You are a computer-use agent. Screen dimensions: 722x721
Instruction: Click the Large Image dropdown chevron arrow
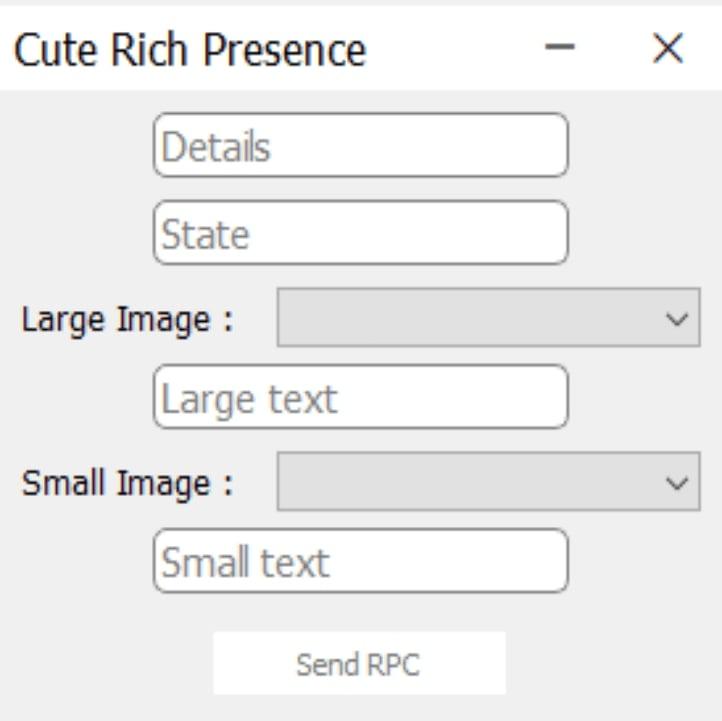coord(677,319)
